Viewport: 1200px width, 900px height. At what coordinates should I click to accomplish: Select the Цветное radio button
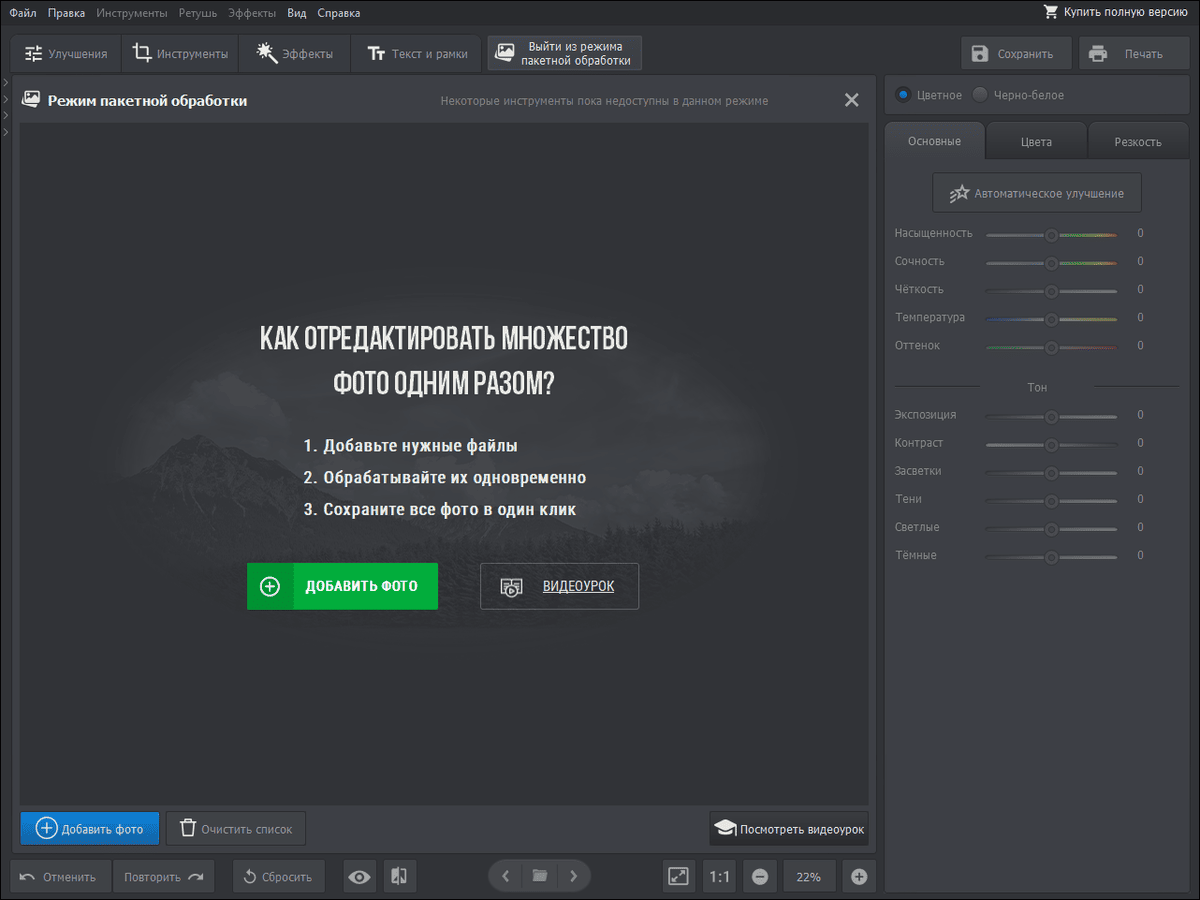coord(904,95)
